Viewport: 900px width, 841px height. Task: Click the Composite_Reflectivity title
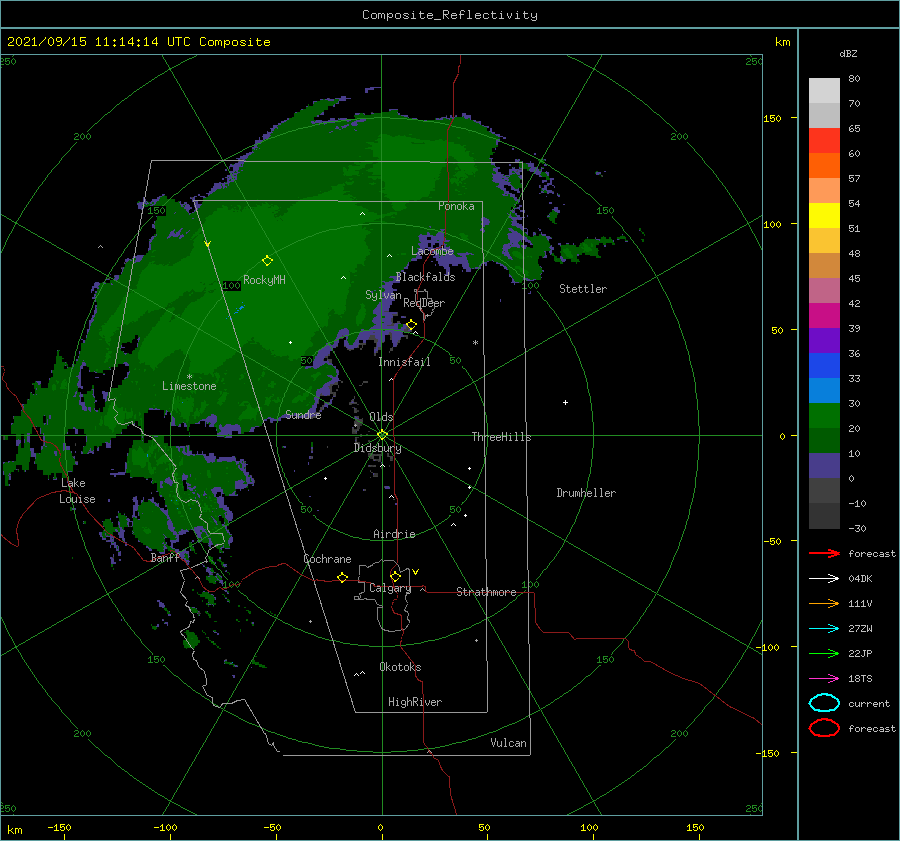tap(449, 15)
